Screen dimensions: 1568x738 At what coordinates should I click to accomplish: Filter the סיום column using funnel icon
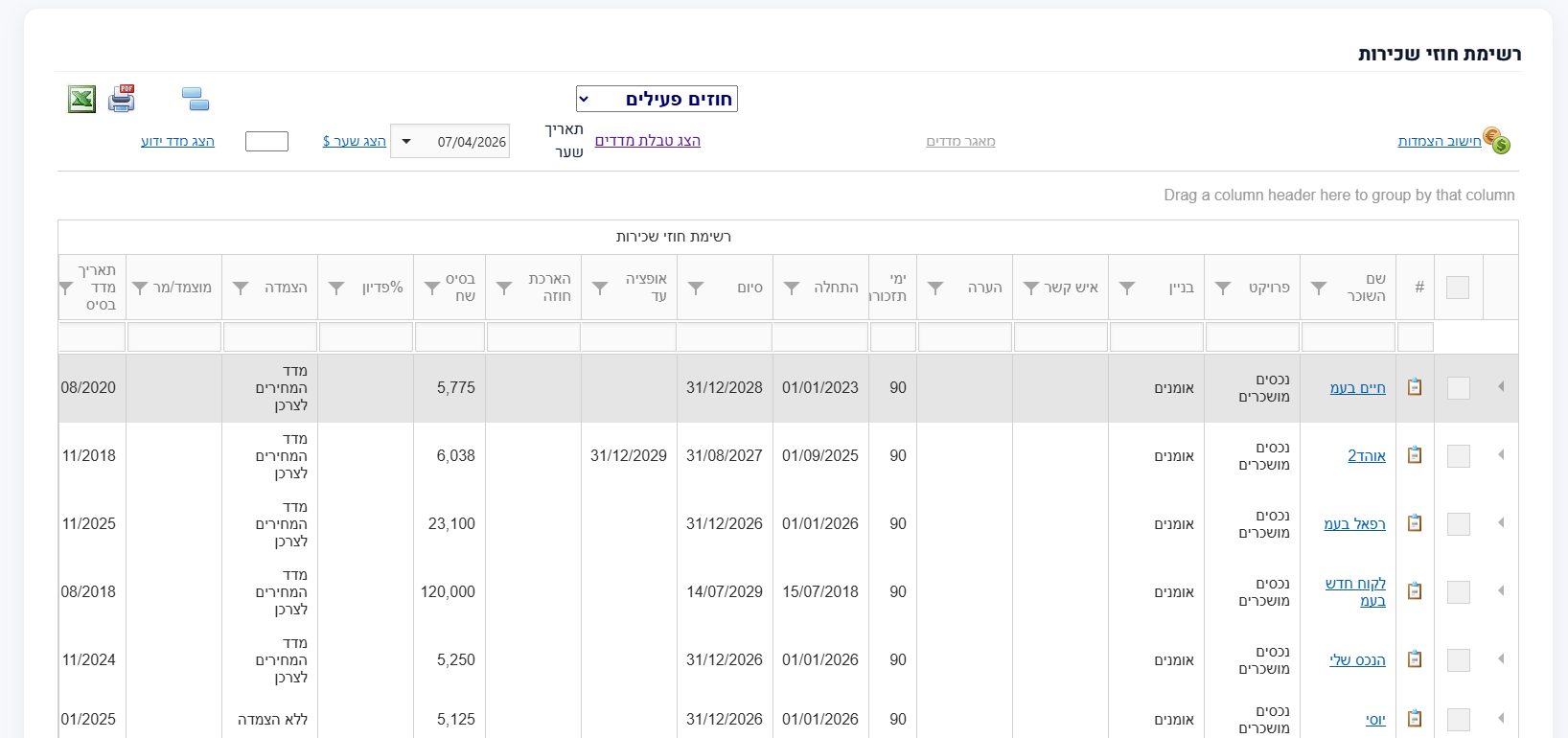click(x=696, y=288)
